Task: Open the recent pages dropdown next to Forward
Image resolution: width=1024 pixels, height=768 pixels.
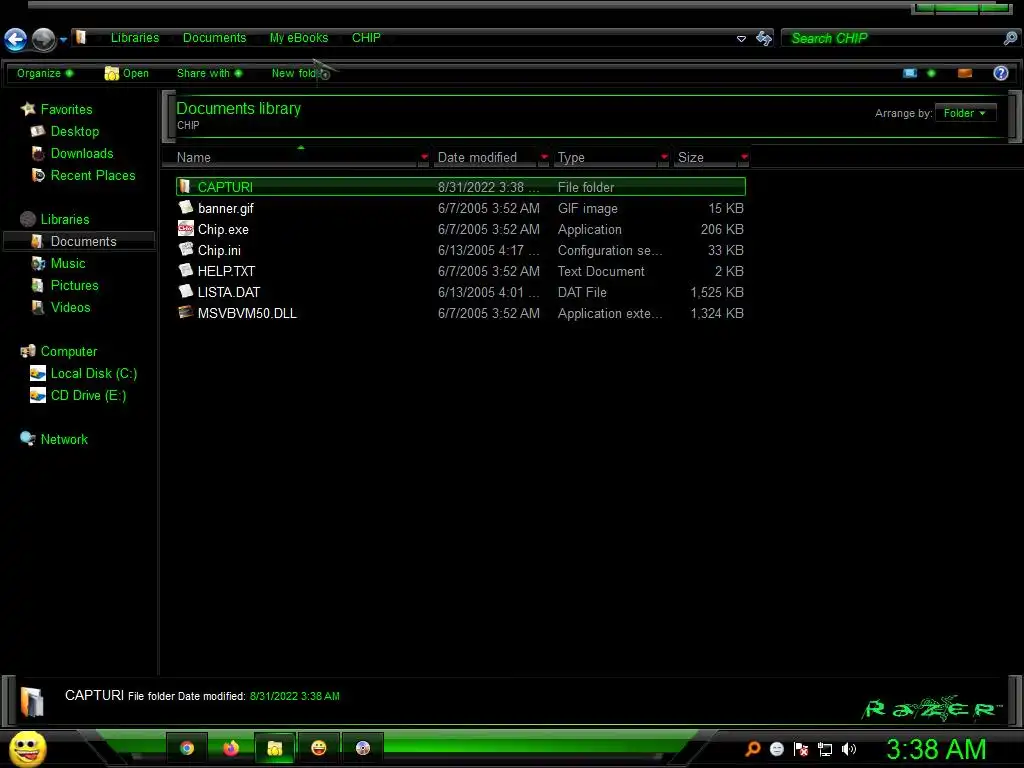Action: tap(63, 40)
